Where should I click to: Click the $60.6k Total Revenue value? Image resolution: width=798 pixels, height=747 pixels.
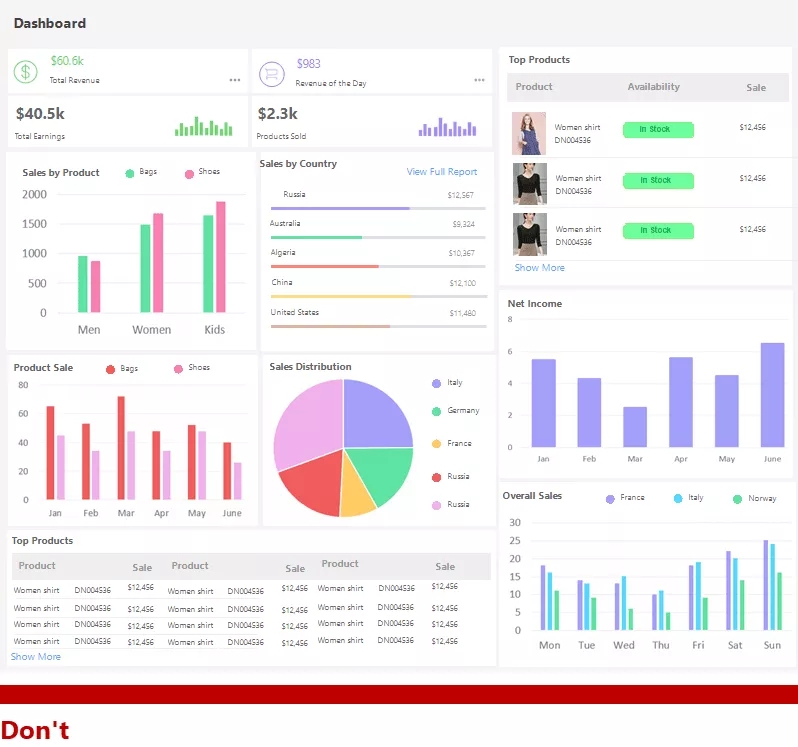pyautogui.click(x=67, y=61)
